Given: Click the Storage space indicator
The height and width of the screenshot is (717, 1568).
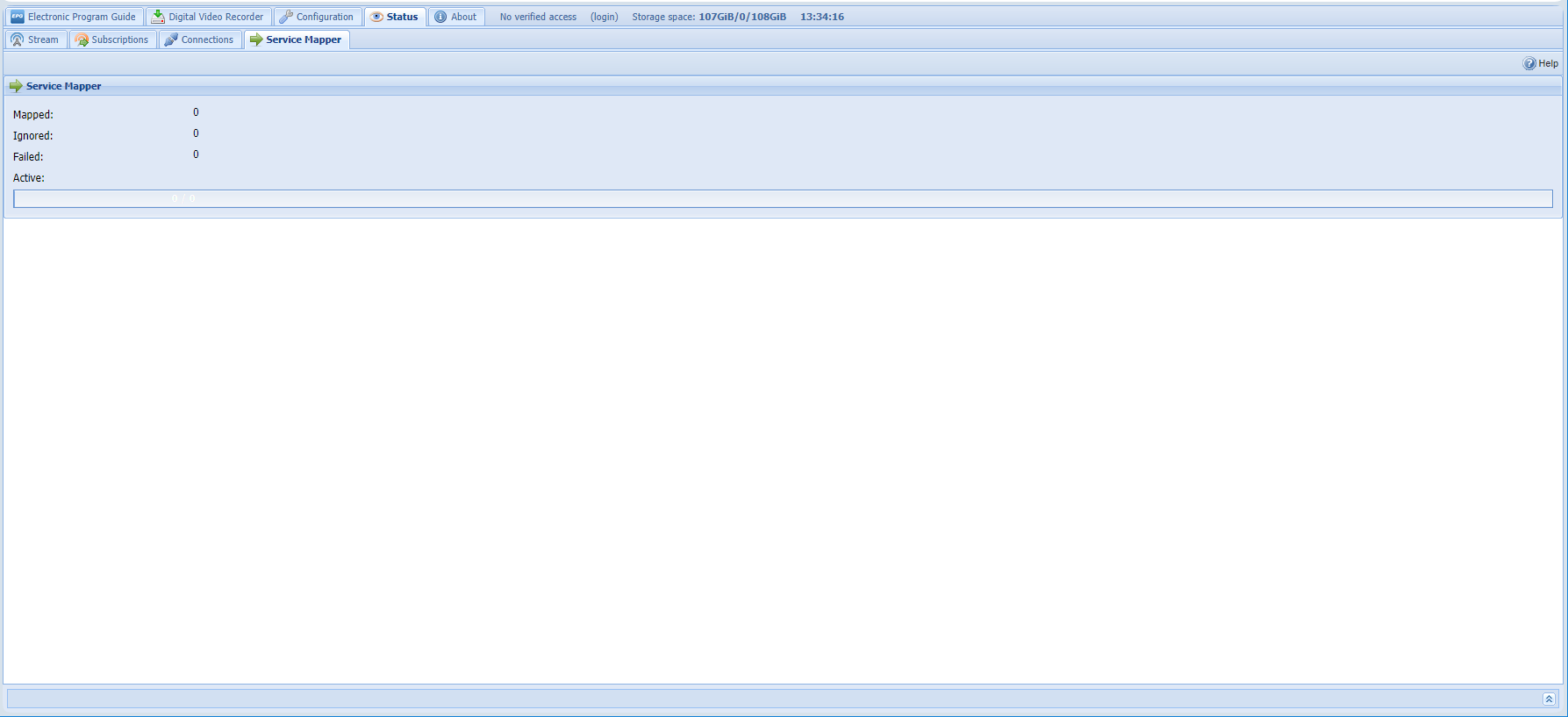Looking at the screenshot, I should [x=709, y=17].
